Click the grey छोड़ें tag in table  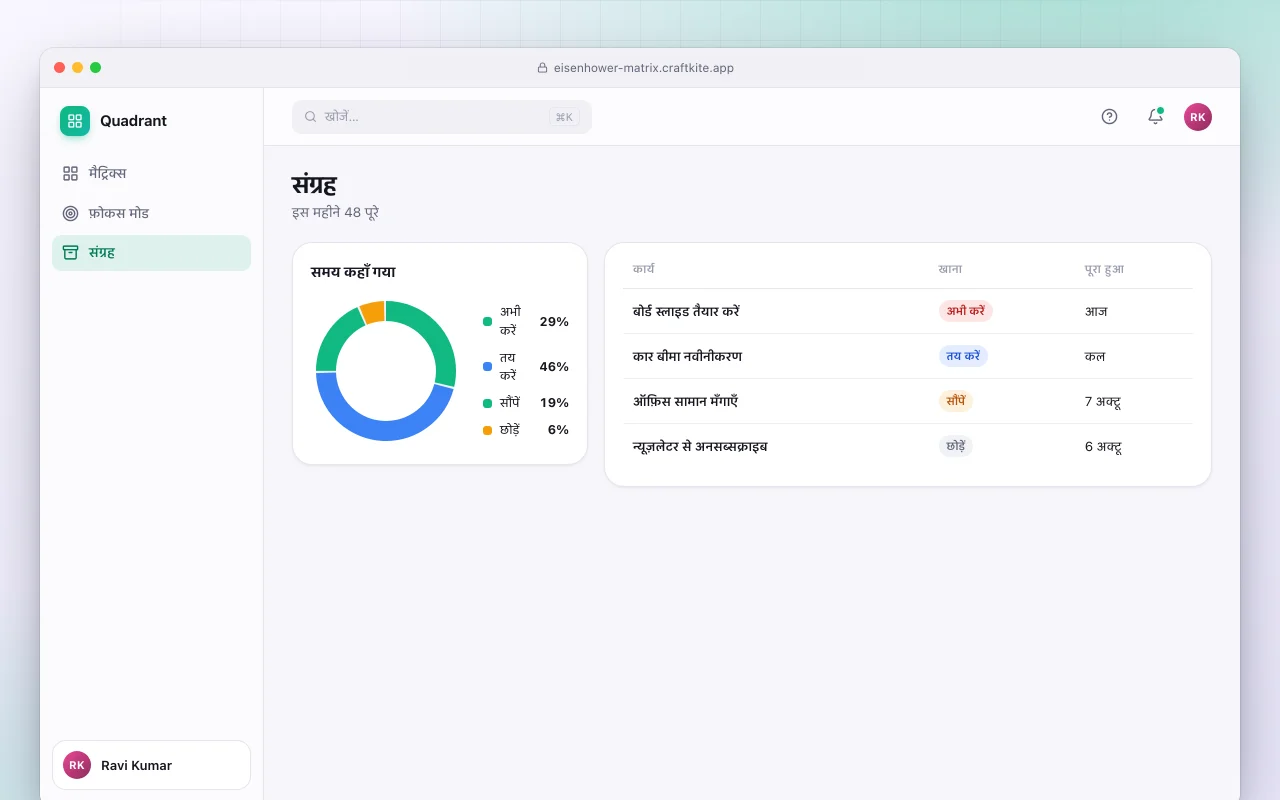(956, 446)
